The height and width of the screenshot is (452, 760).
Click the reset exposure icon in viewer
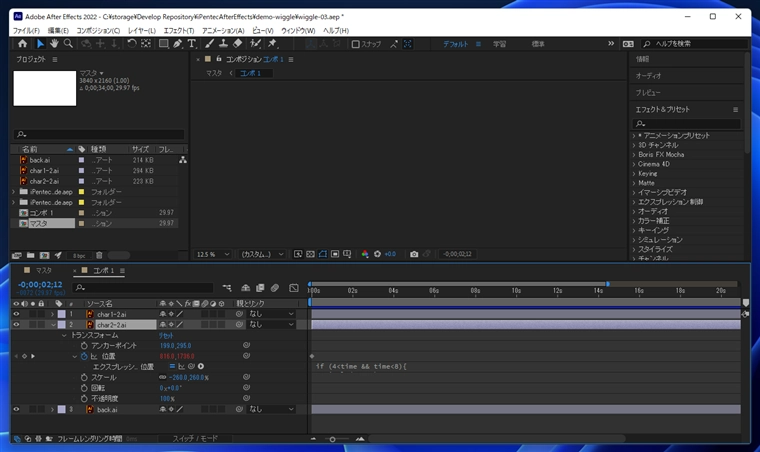tap(377, 254)
